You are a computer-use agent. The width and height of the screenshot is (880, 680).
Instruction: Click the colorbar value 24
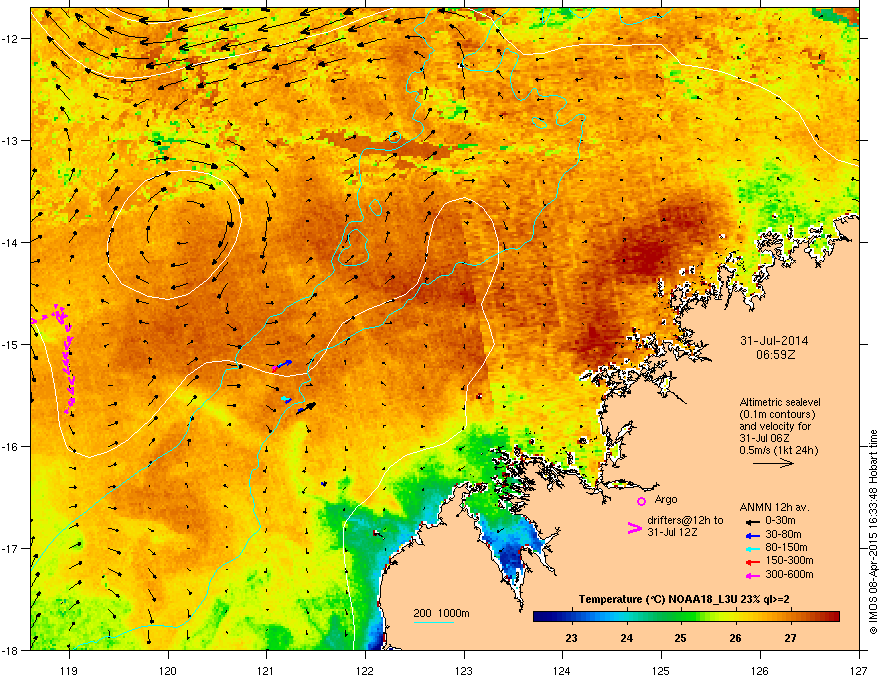(x=626, y=638)
